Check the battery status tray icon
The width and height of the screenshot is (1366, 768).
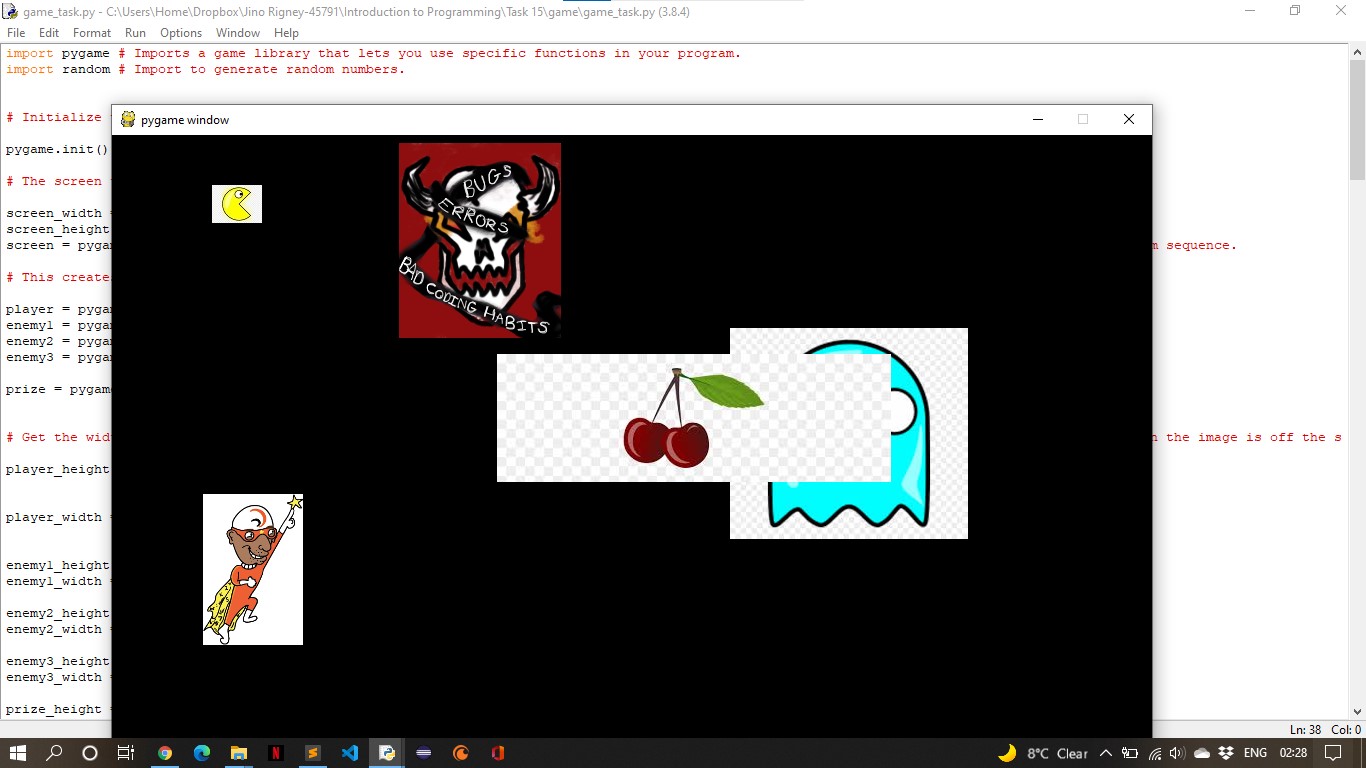[x=1130, y=753]
